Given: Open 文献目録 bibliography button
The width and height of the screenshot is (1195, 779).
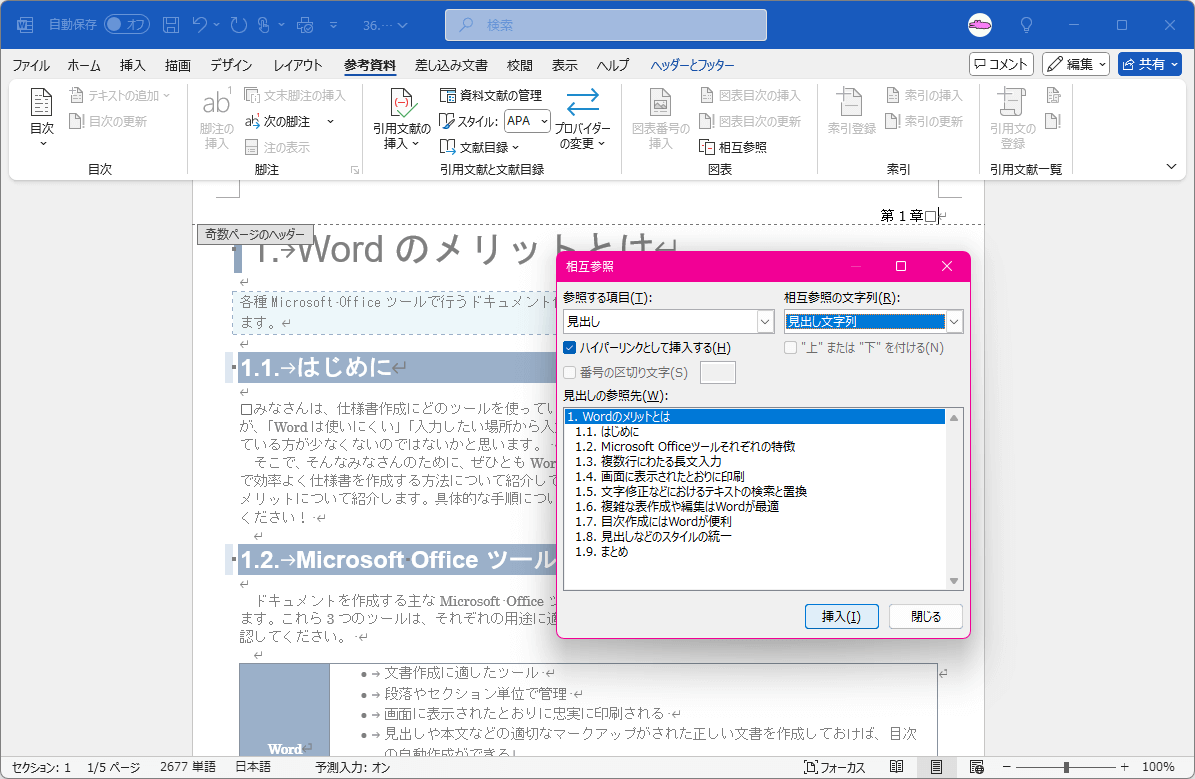Looking at the screenshot, I should [479, 147].
